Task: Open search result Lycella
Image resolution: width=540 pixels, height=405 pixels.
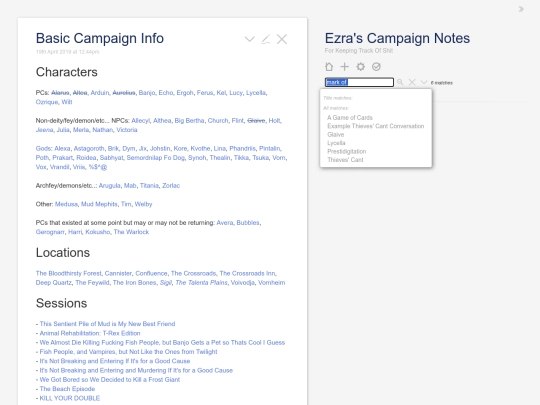Action: (x=336, y=143)
